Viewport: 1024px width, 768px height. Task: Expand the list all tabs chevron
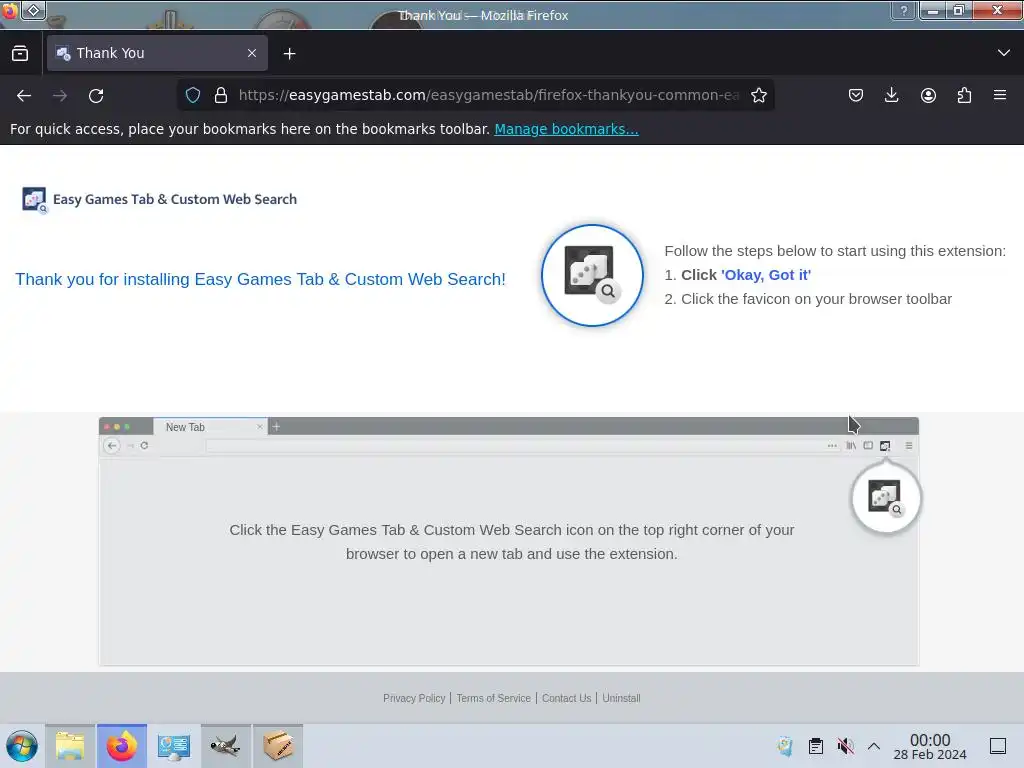click(1004, 53)
